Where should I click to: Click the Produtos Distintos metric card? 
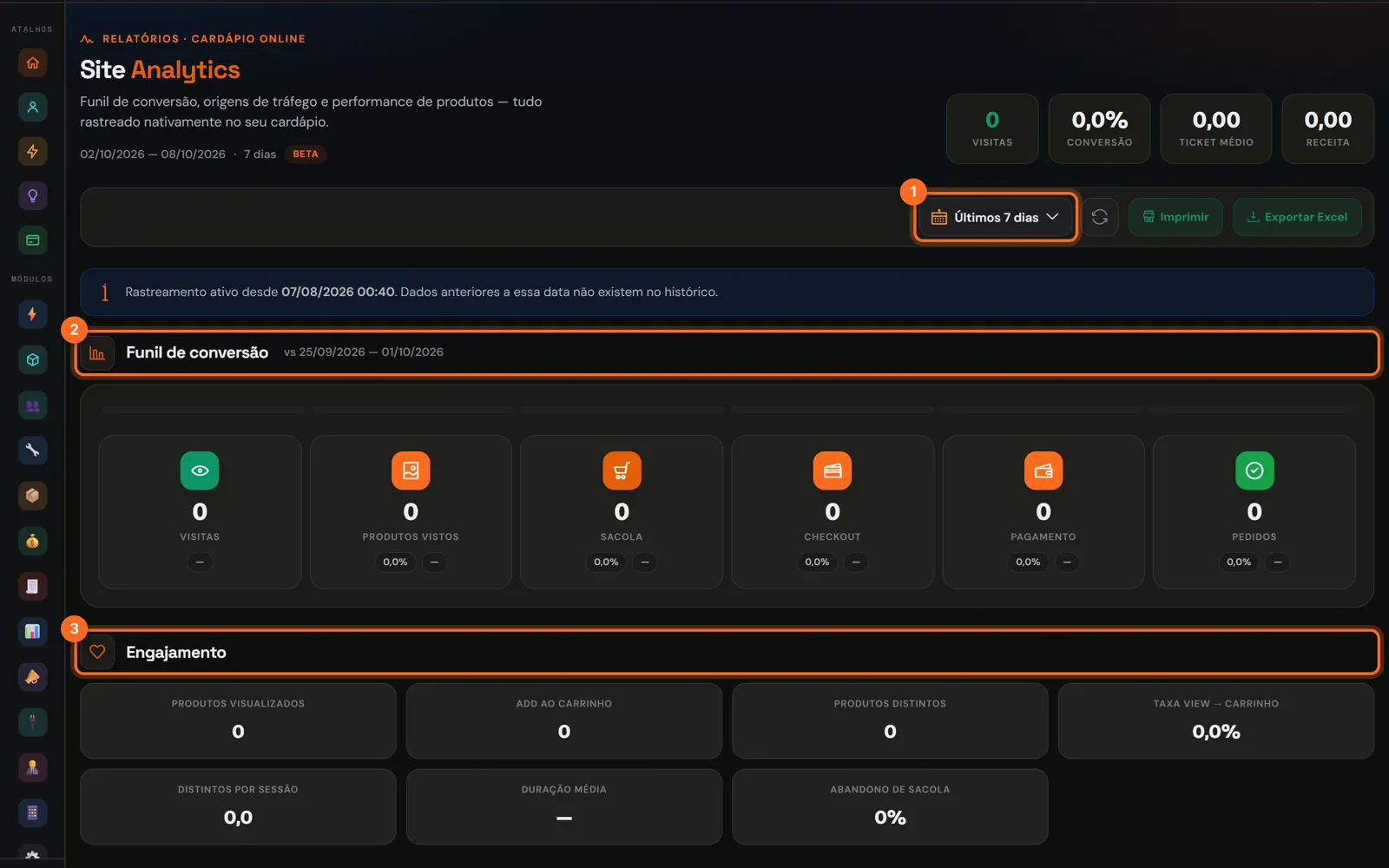coord(890,720)
